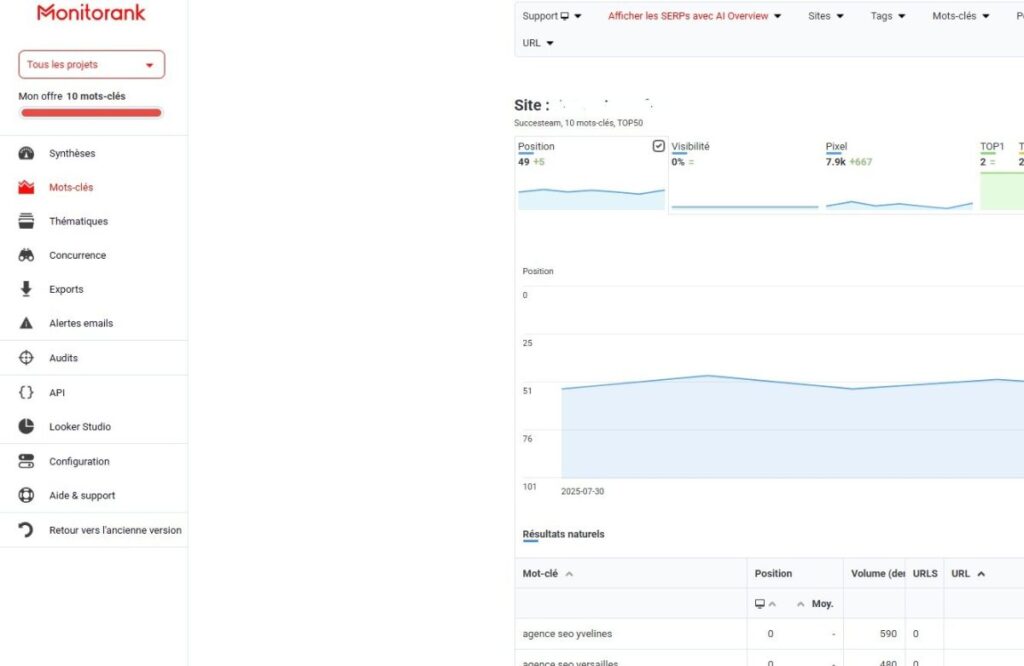Navigate to Concurrence
1024x666 pixels.
pyautogui.click(x=77, y=255)
